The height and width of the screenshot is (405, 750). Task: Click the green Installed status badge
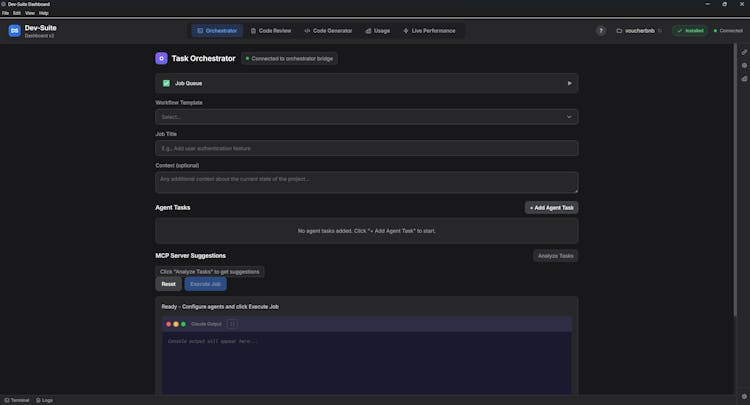[690, 31]
